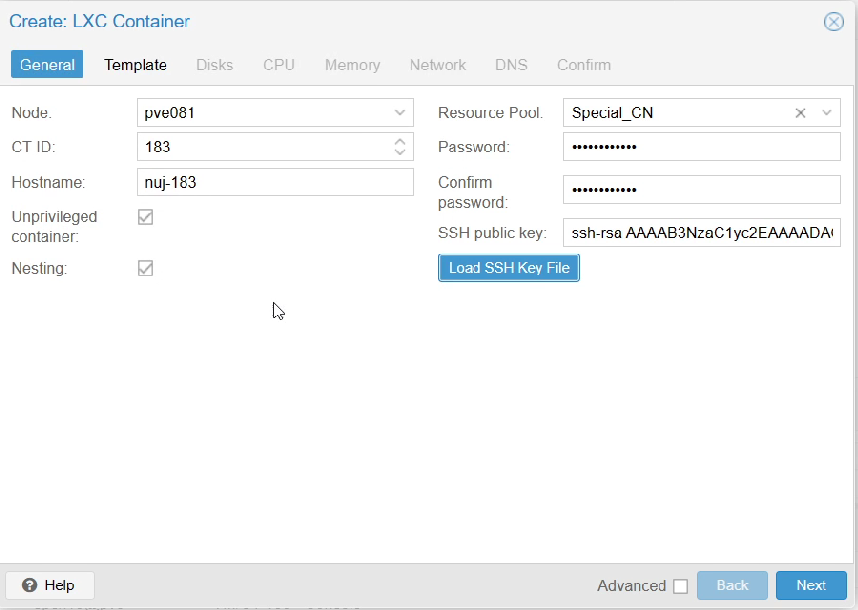The height and width of the screenshot is (610, 858).
Task: Open the Node selector showing pve081
Action: point(275,112)
